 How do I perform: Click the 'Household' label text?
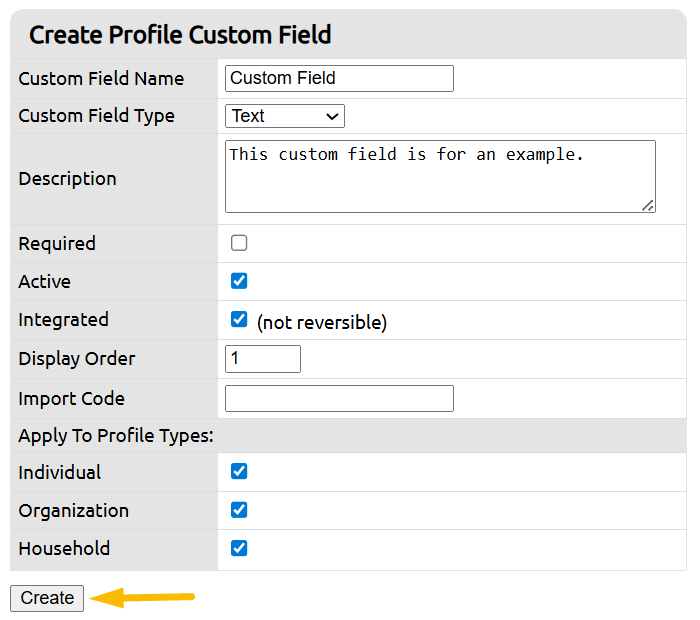pyautogui.click(x=64, y=549)
